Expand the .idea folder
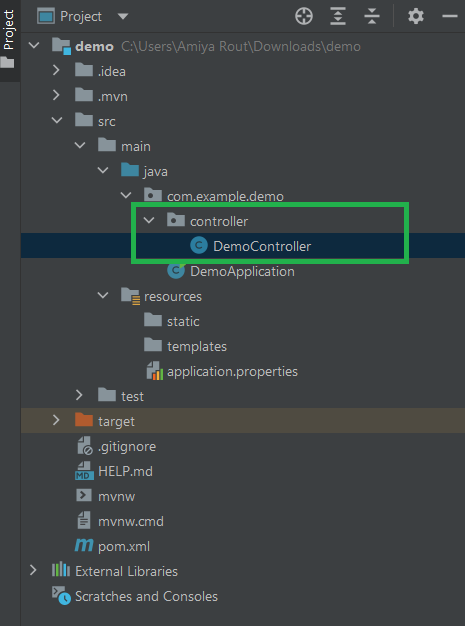The width and height of the screenshot is (465, 626). pos(56,71)
